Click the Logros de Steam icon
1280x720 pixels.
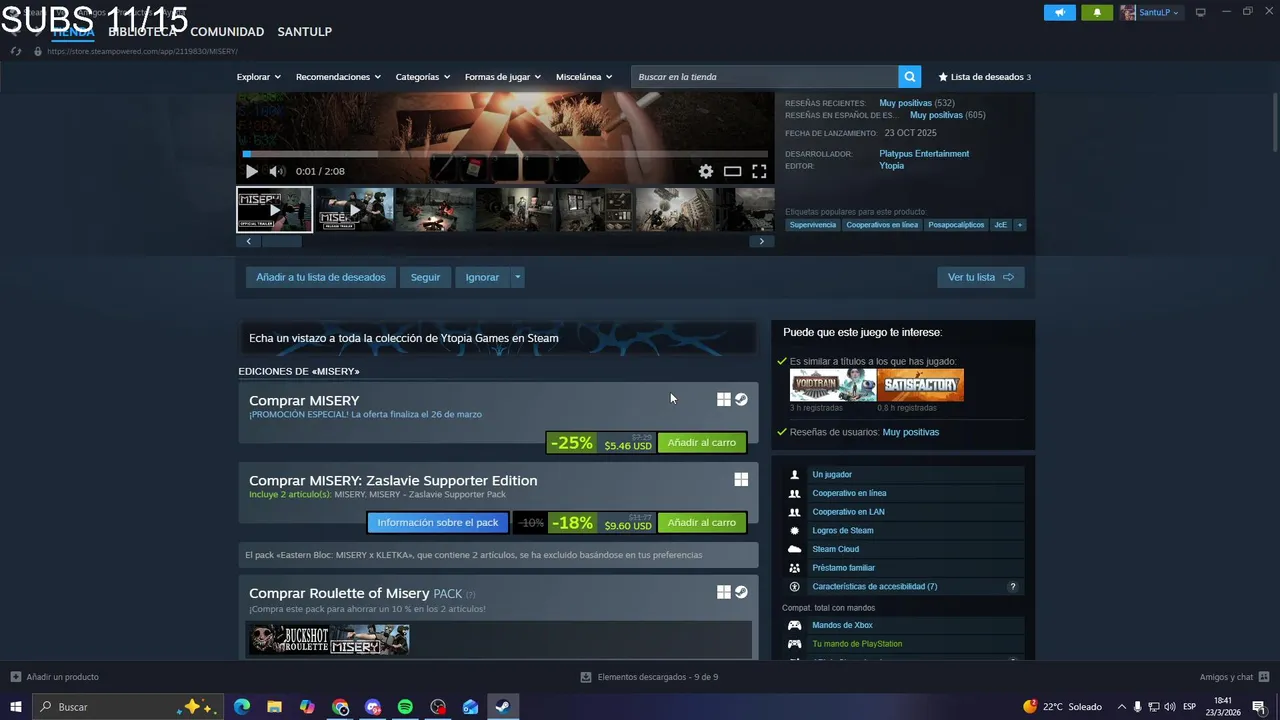(x=794, y=530)
